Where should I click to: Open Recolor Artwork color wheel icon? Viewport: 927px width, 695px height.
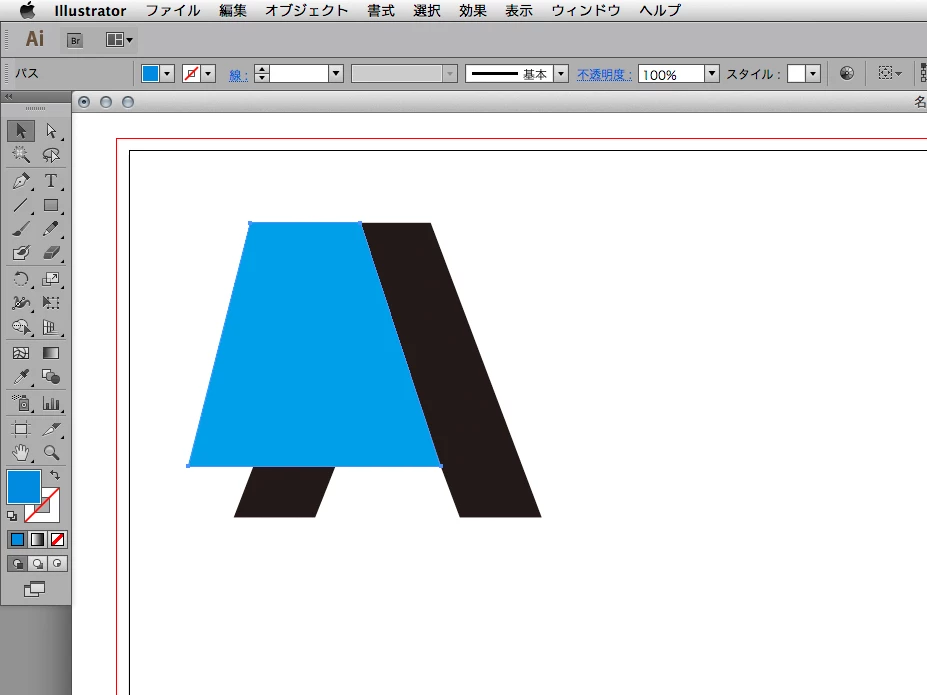(847, 73)
